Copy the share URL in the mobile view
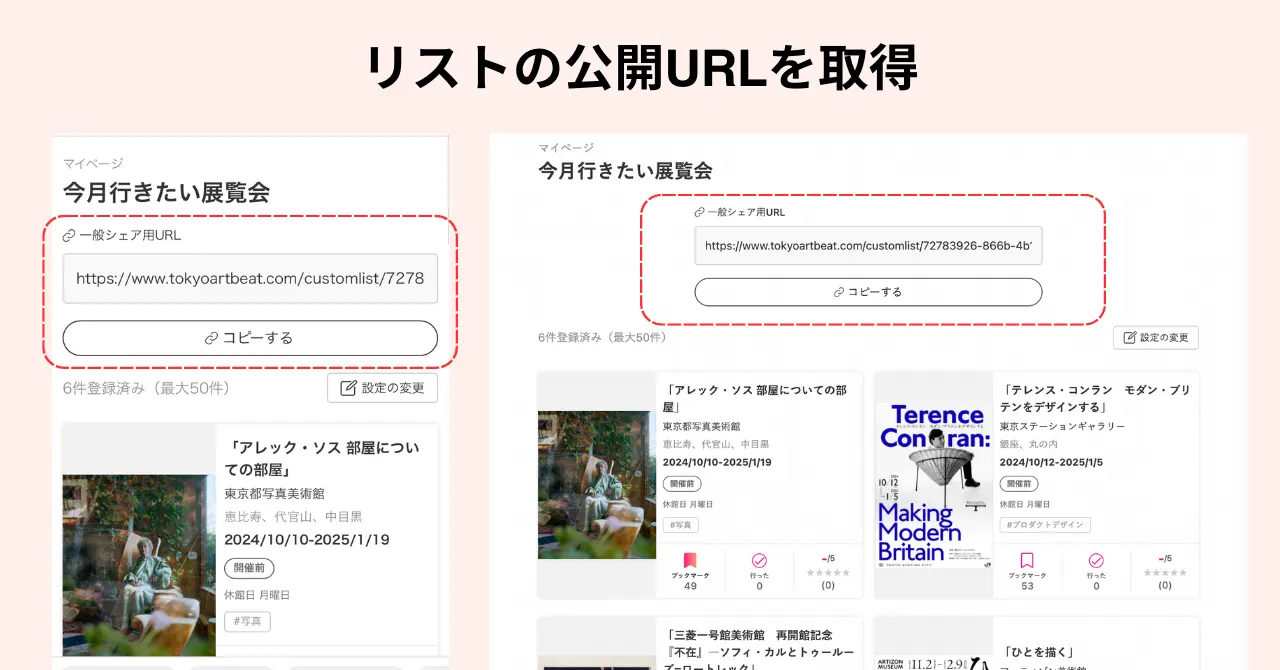The image size is (1280, 670). coord(250,338)
